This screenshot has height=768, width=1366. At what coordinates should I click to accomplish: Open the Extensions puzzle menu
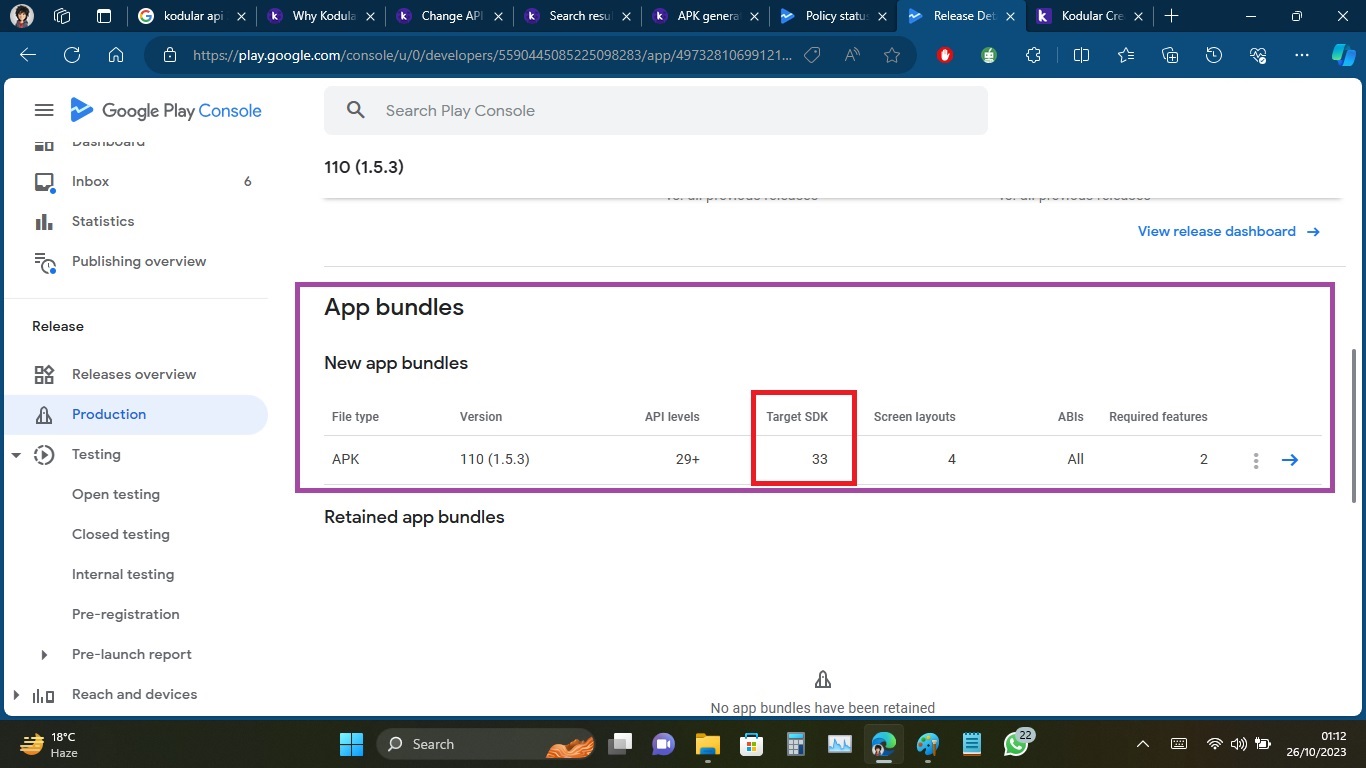tap(1033, 56)
